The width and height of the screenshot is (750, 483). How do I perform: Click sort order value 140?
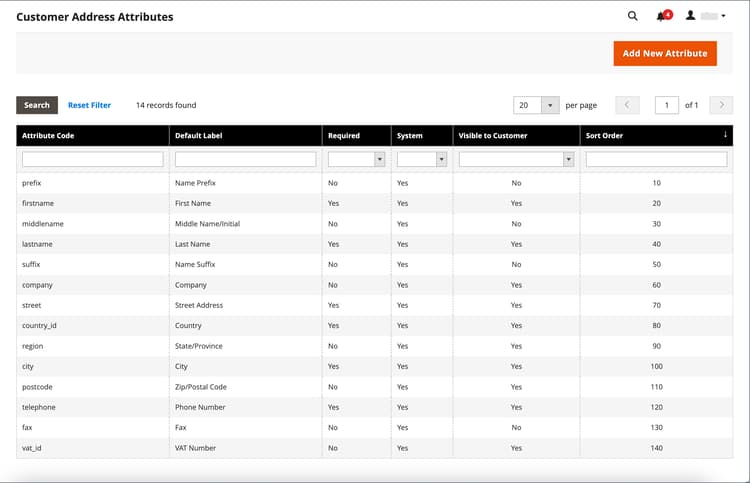pos(656,448)
